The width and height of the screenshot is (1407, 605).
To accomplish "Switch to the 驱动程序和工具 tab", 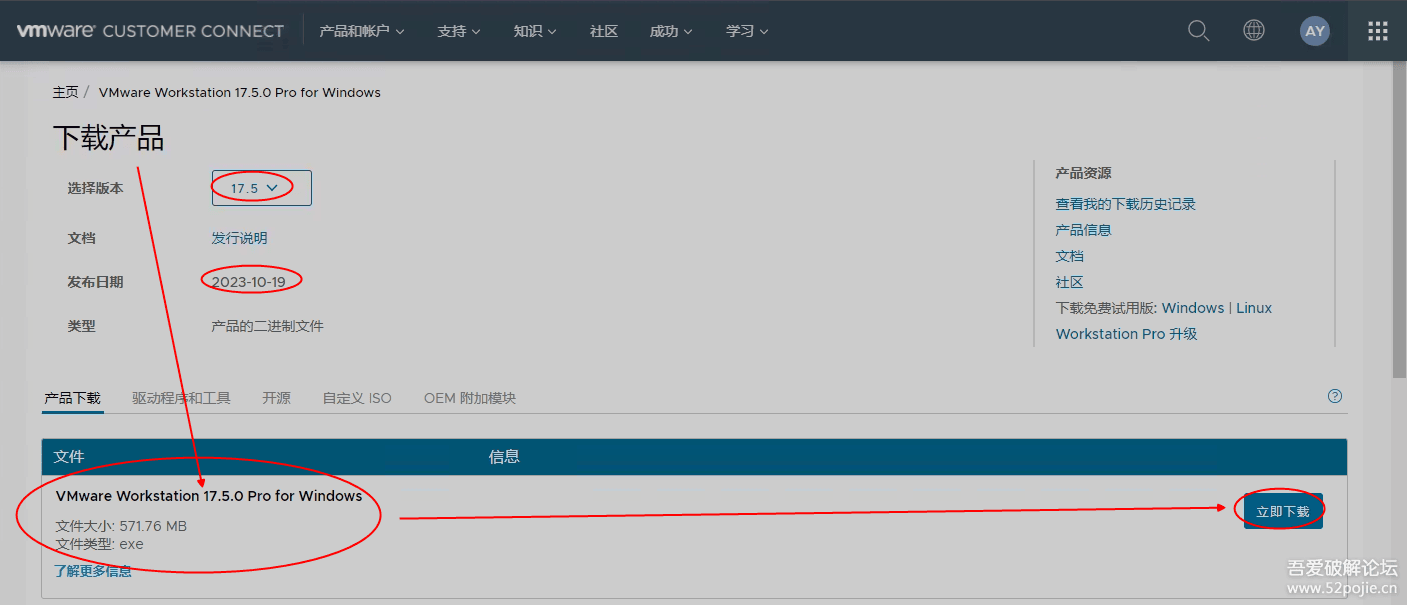I will point(181,397).
